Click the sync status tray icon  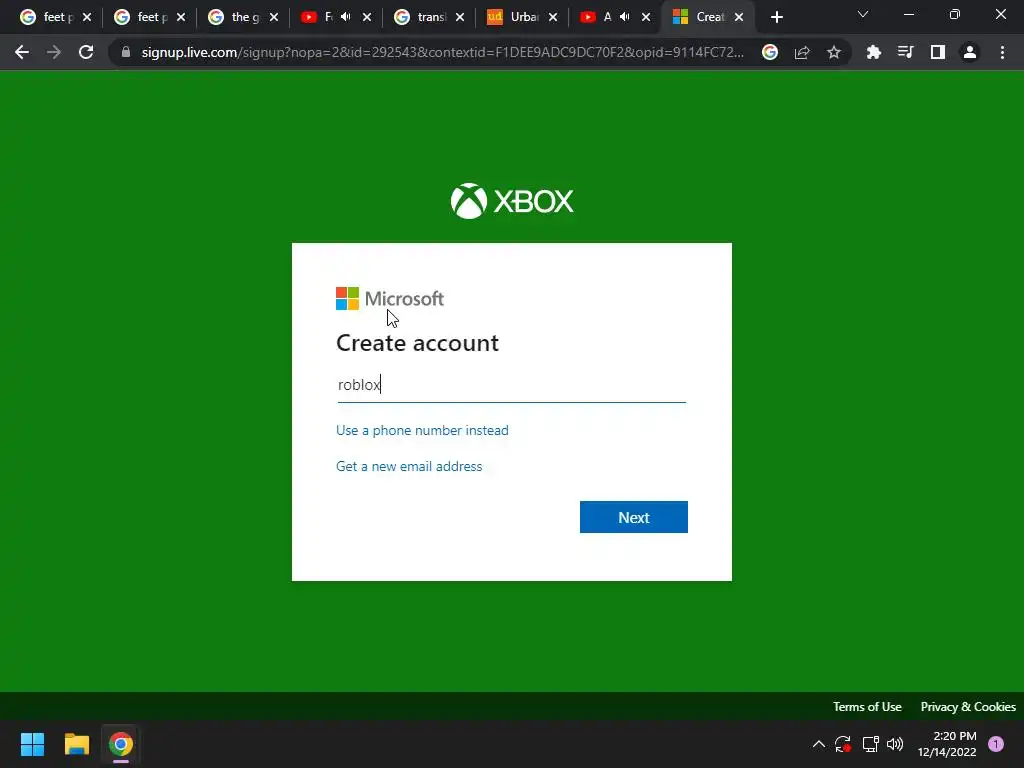pos(842,744)
